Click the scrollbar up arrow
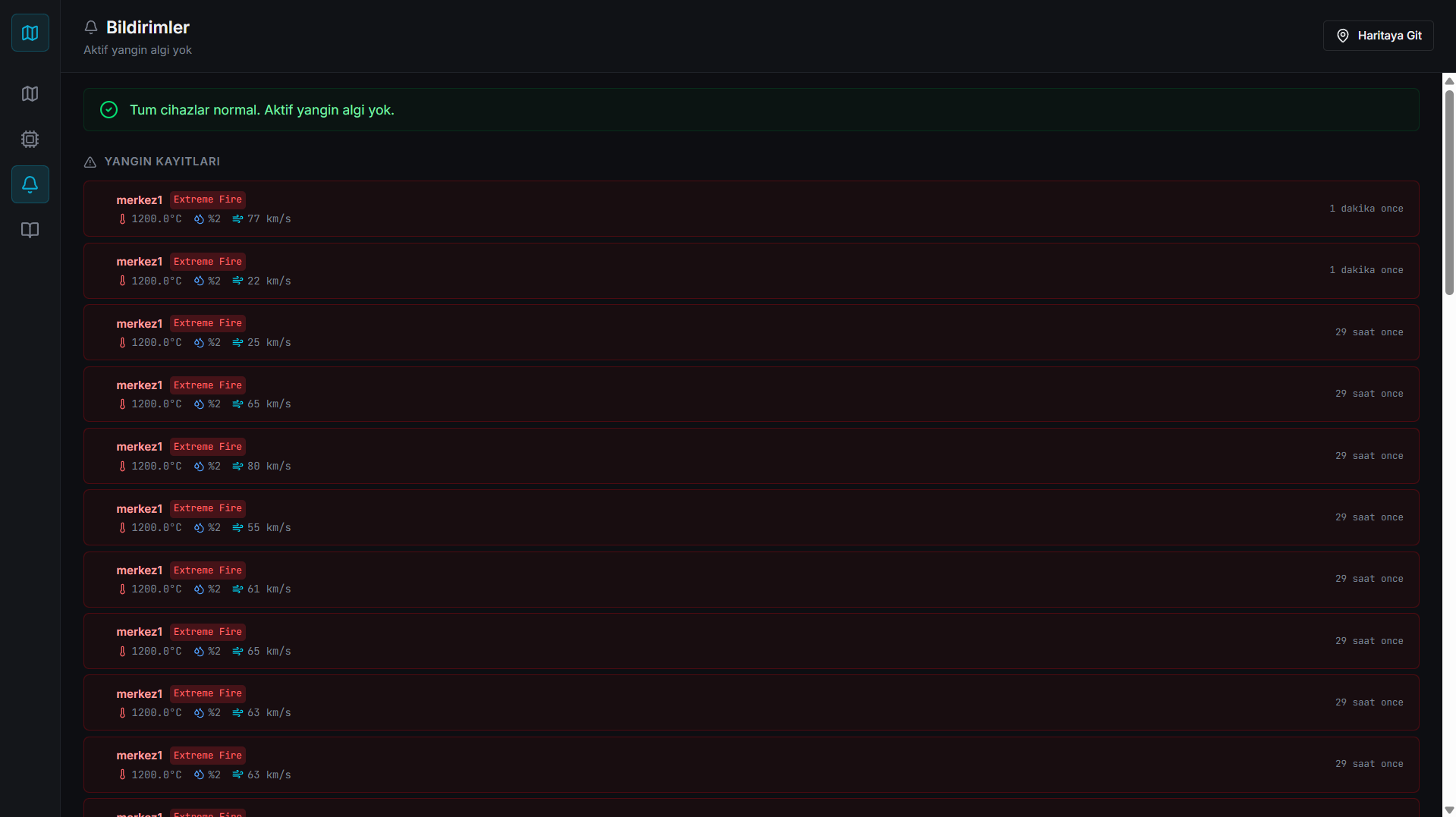The height and width of the screenshot is (817, 1456). [x=1449, y=80]
